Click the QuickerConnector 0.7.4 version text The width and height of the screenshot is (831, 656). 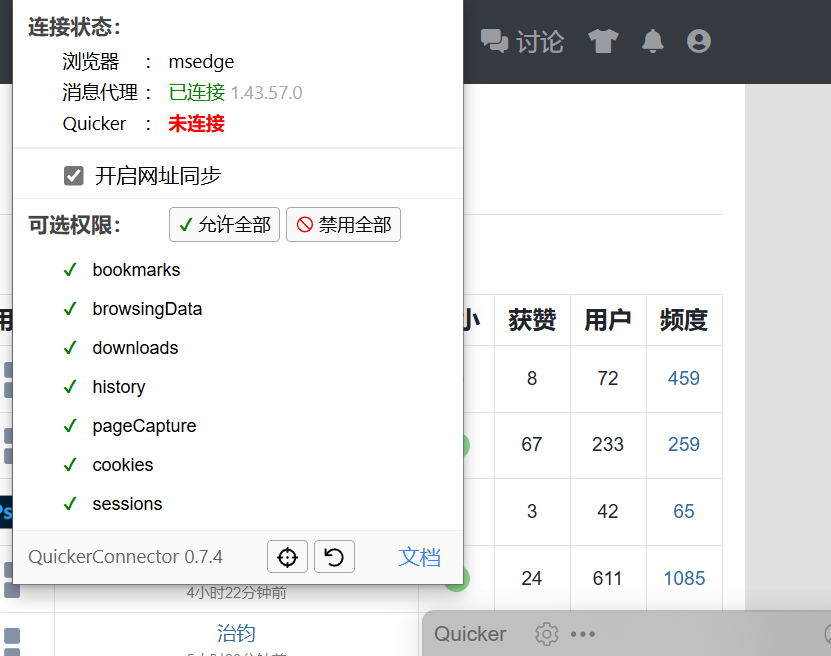click(x=125, y=557)
